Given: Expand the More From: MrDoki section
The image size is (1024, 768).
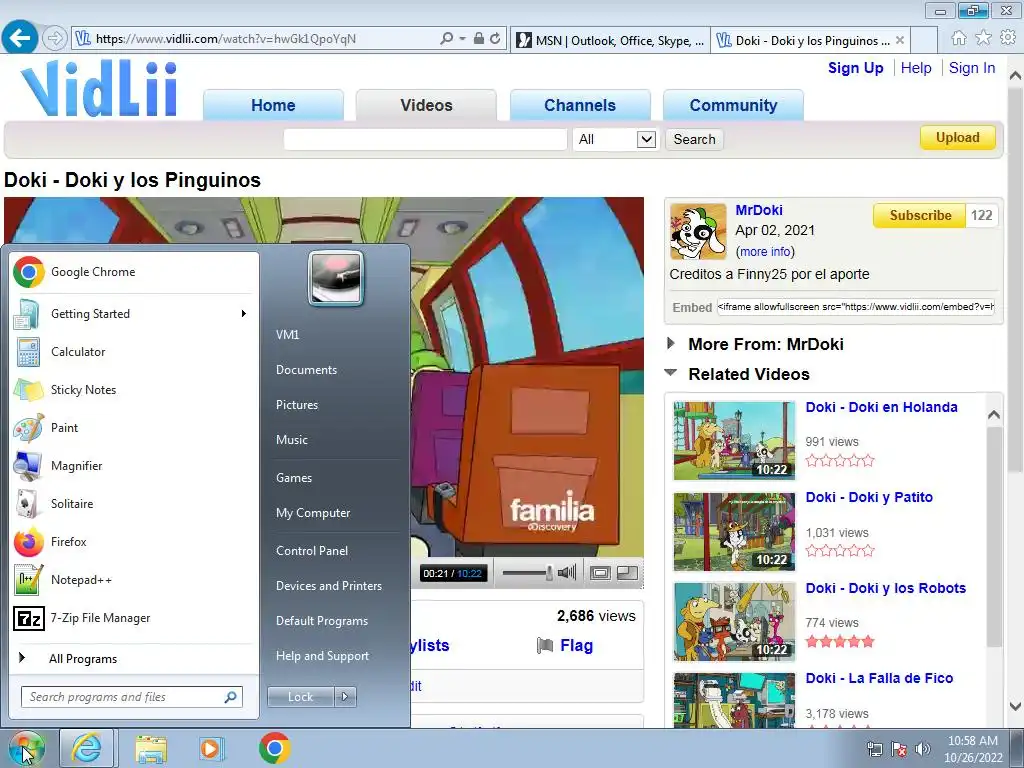Looking at the screenshot, I should 671,344.
